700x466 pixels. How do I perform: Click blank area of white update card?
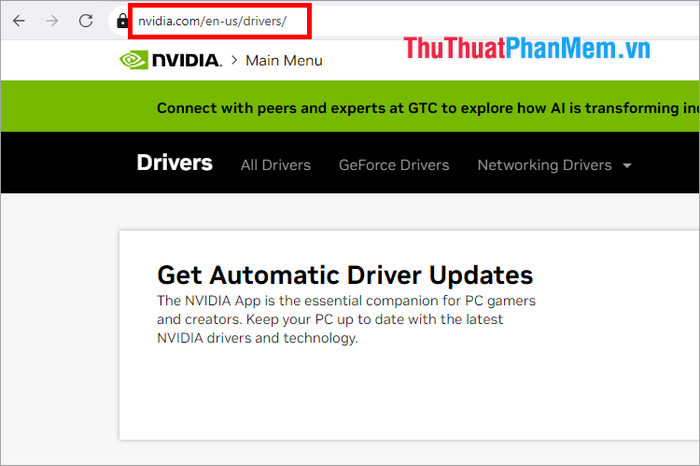click(400, 400)
